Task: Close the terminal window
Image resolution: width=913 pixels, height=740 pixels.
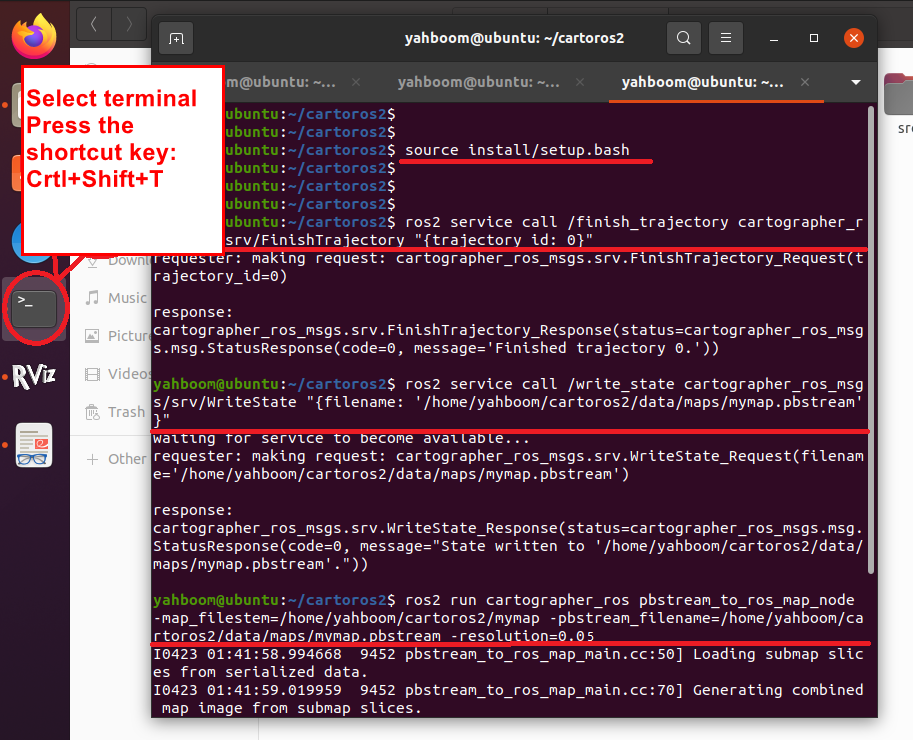Action: 854,38
